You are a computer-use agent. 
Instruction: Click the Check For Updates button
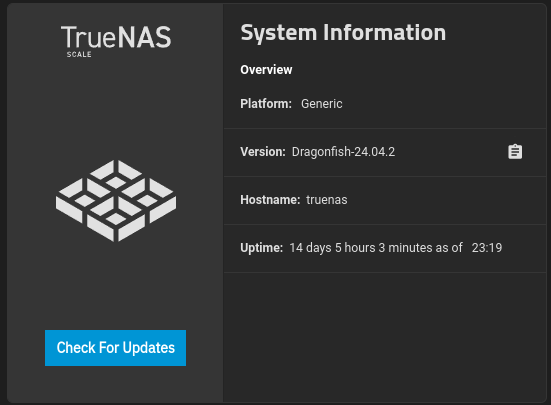[115, 348]
